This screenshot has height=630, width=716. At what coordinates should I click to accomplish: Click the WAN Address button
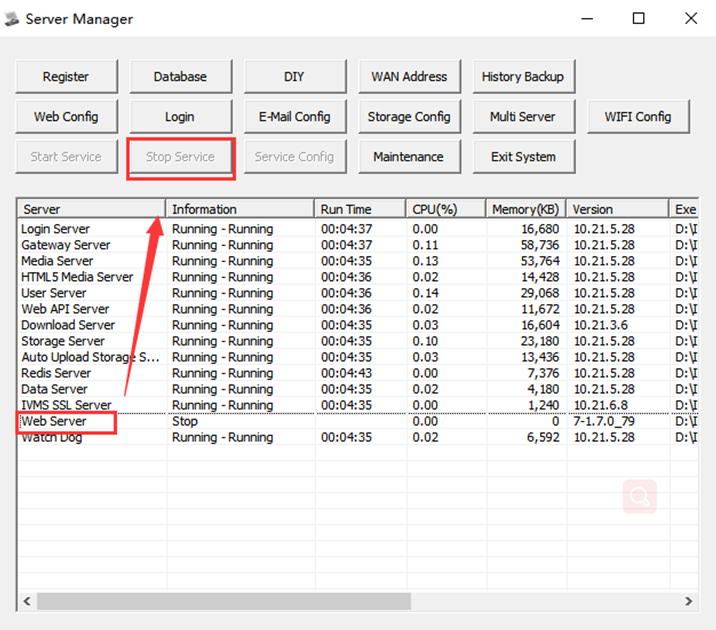coord(409,77)
